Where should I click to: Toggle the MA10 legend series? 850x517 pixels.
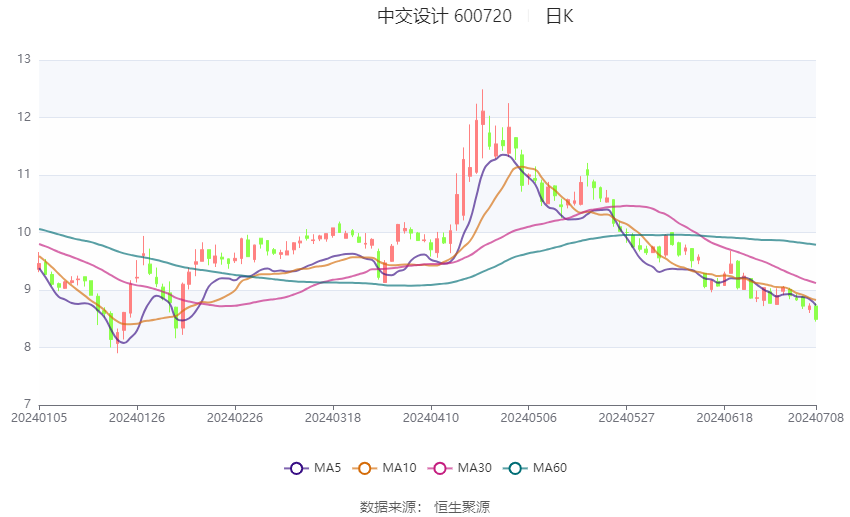tap(384, 468)
